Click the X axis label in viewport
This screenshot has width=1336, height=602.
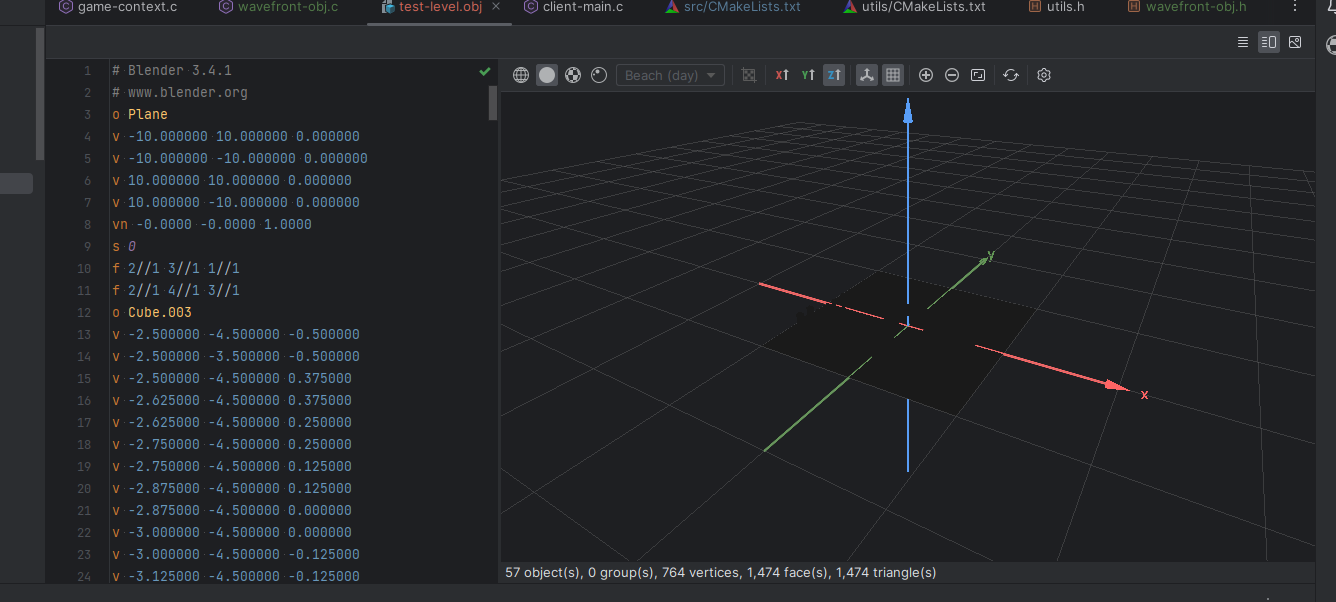tap(1144, 395)
